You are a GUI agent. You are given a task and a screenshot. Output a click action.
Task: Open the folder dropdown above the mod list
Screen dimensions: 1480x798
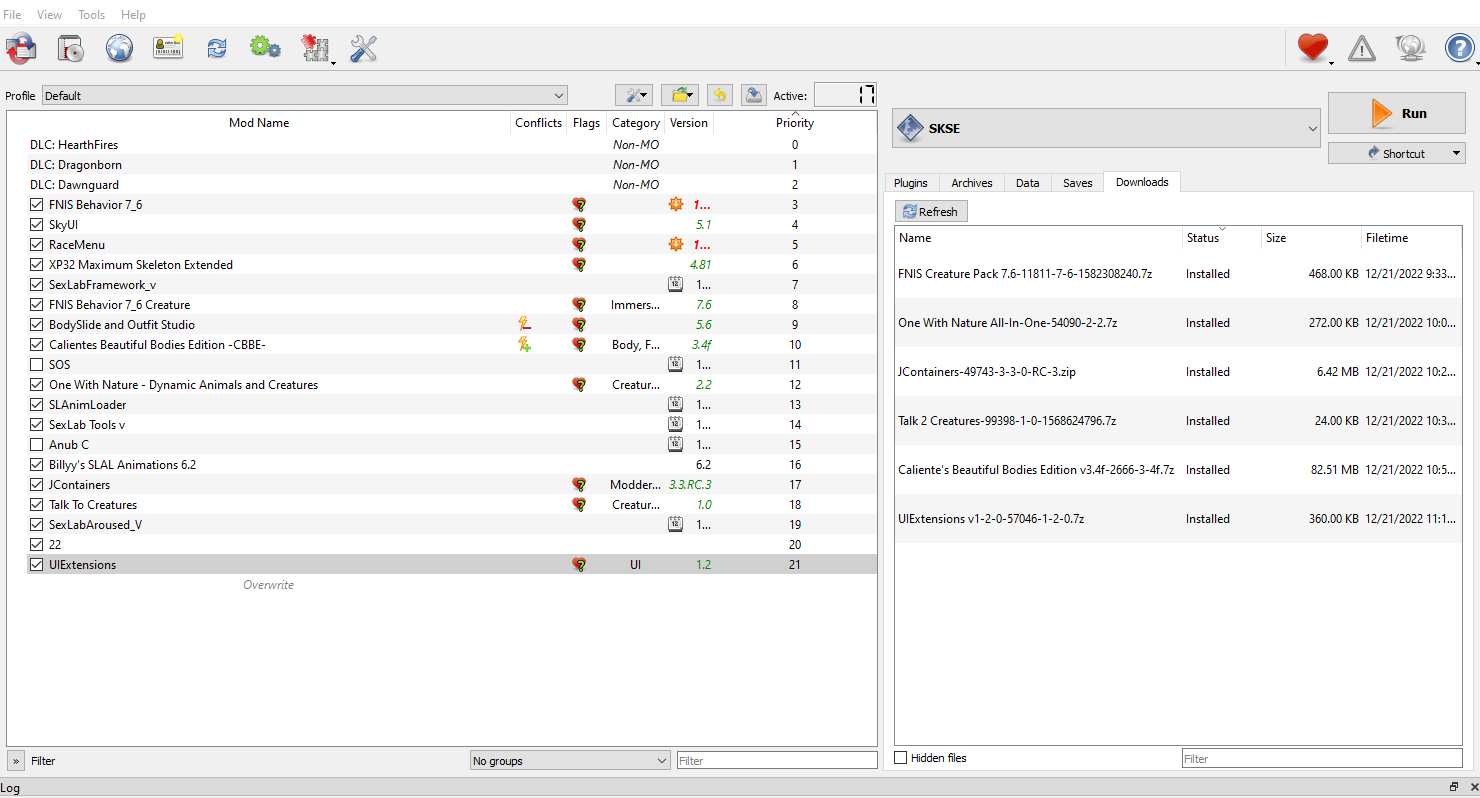[x=680, y=95]
